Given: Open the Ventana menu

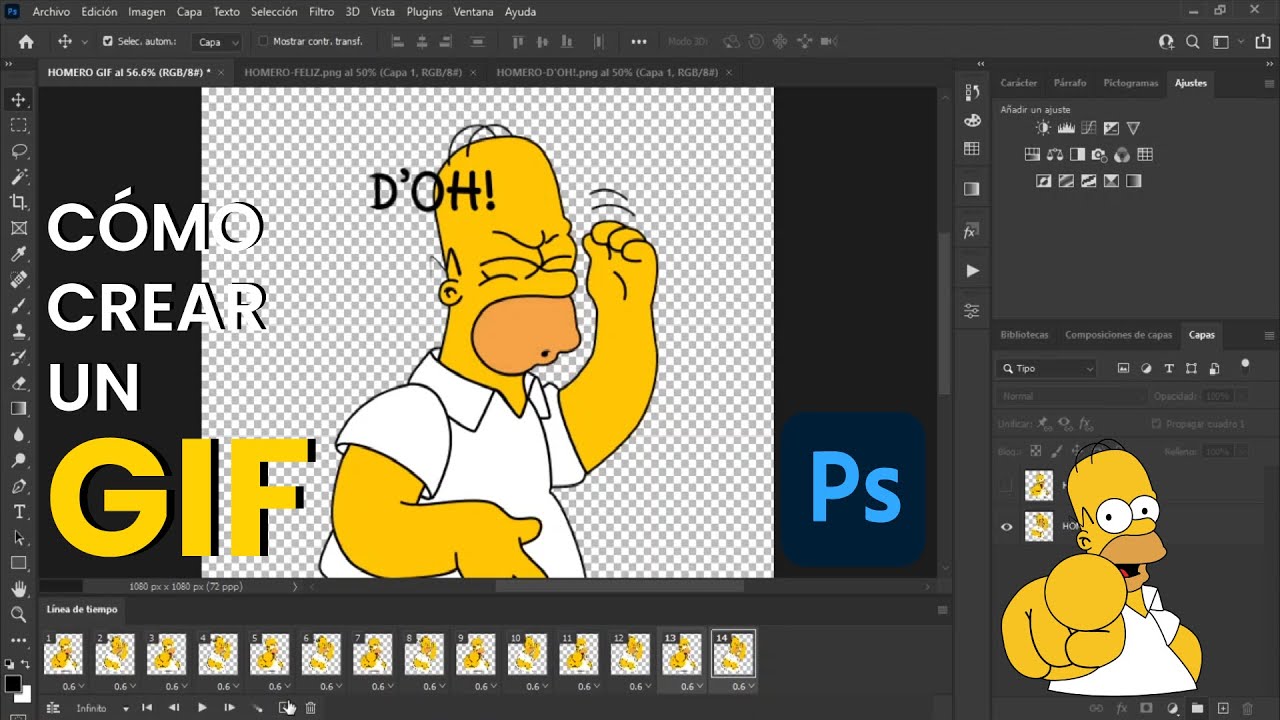Looking at the screenshot, I should click(x=473, y=12).
